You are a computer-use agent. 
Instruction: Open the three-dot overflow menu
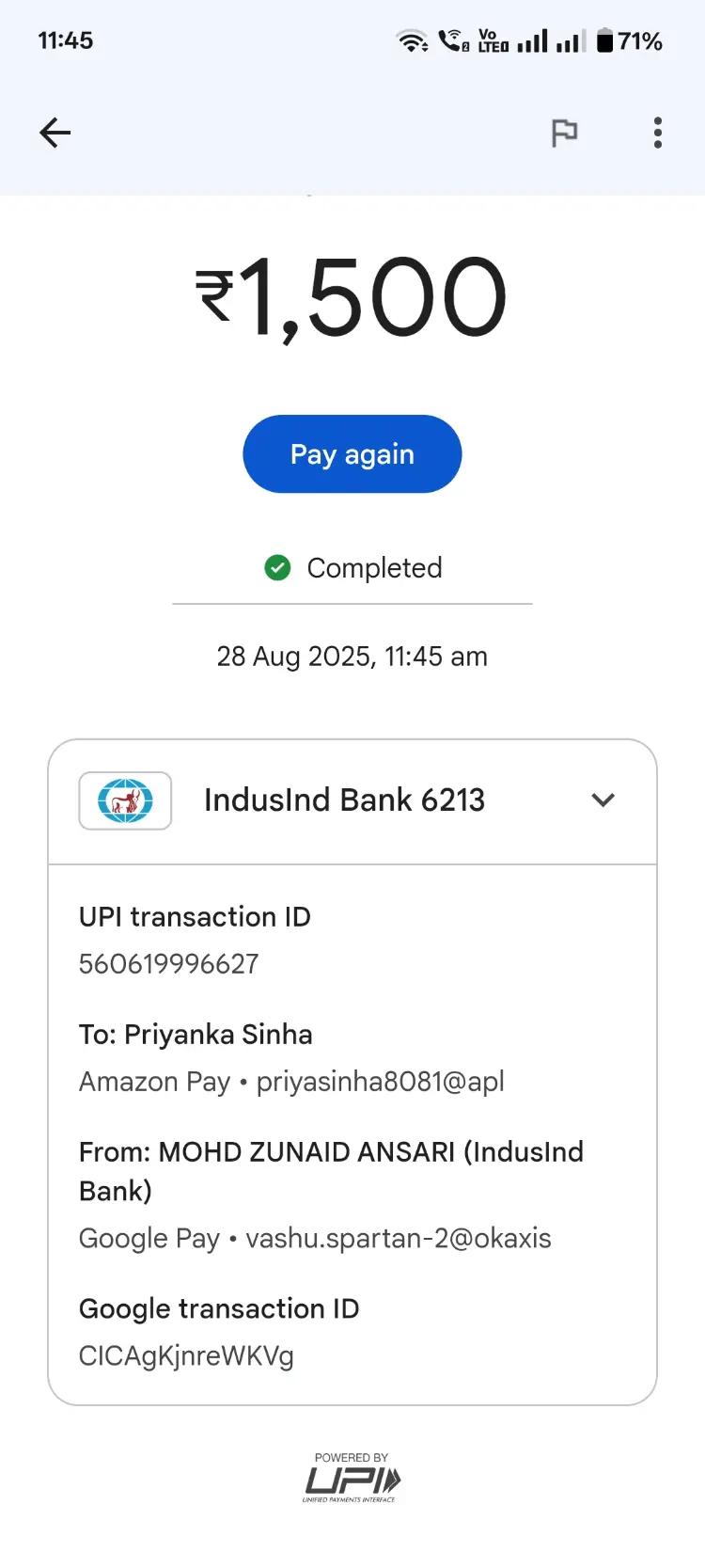click(658, 133)
